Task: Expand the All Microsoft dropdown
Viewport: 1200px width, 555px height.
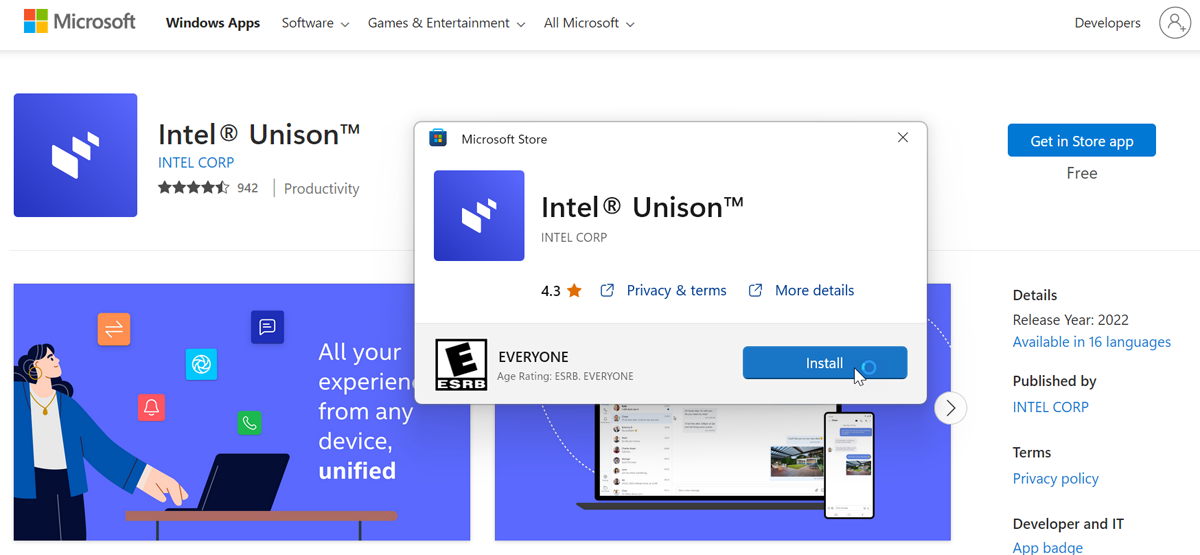Action: click(x=589, y=23)
